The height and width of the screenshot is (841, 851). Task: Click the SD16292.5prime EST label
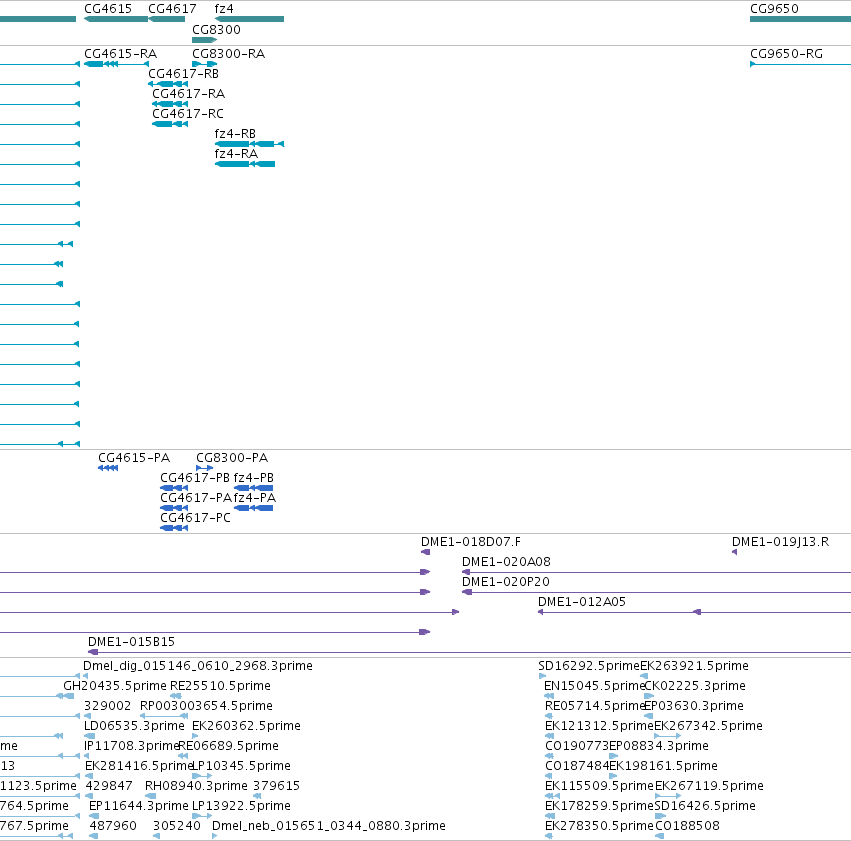click(589, 666)
